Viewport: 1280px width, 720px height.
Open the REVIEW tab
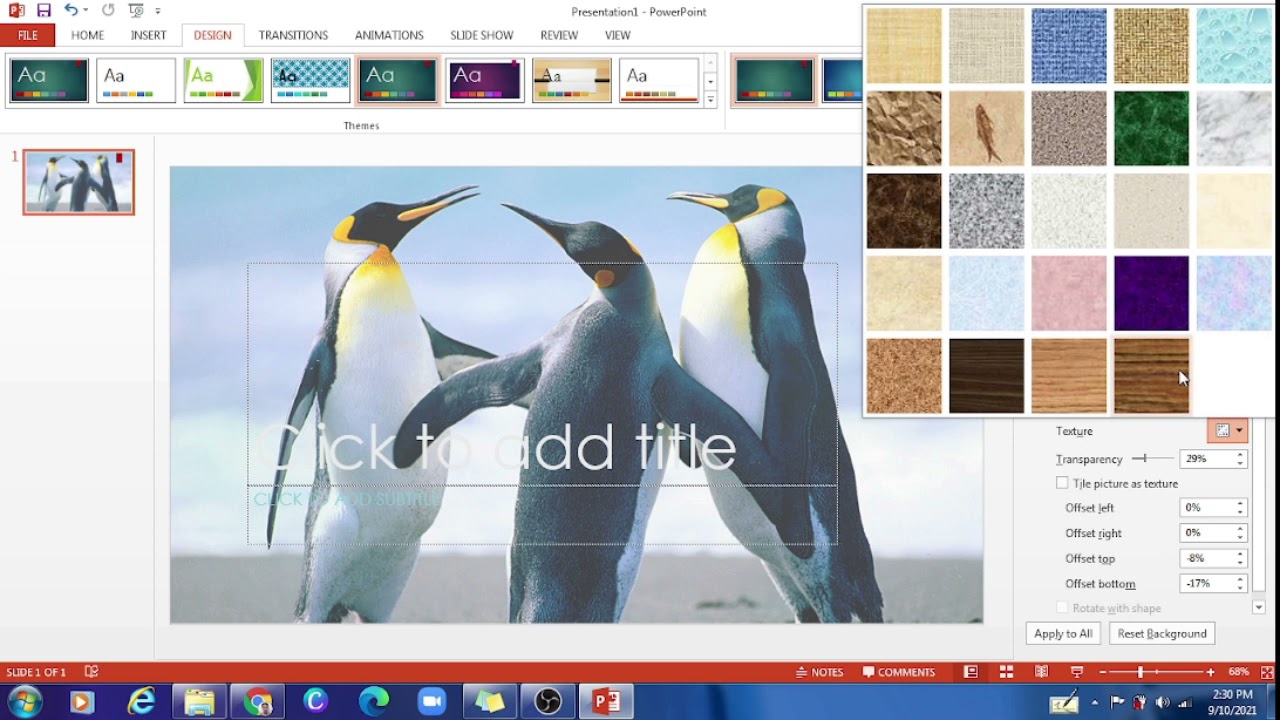click(x=559, y=35)
